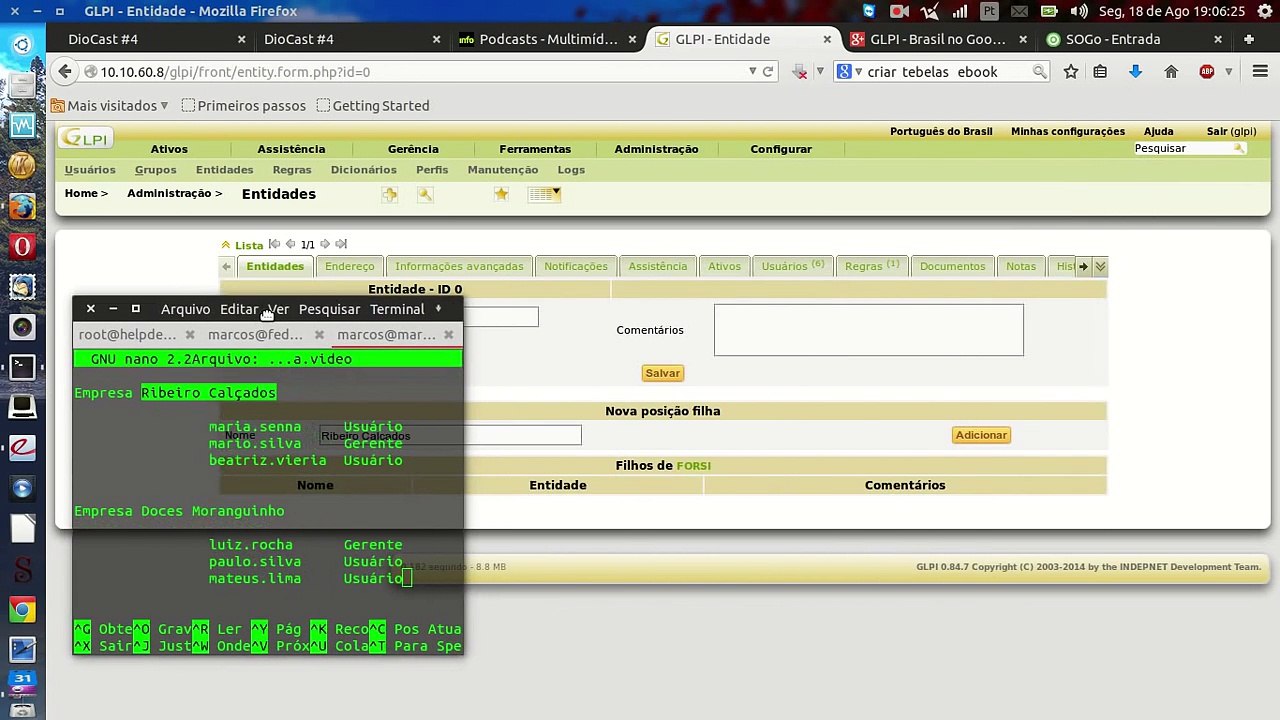The image size is (1280, 720).
Task: Reload the current page
Action: click(768, 72)
